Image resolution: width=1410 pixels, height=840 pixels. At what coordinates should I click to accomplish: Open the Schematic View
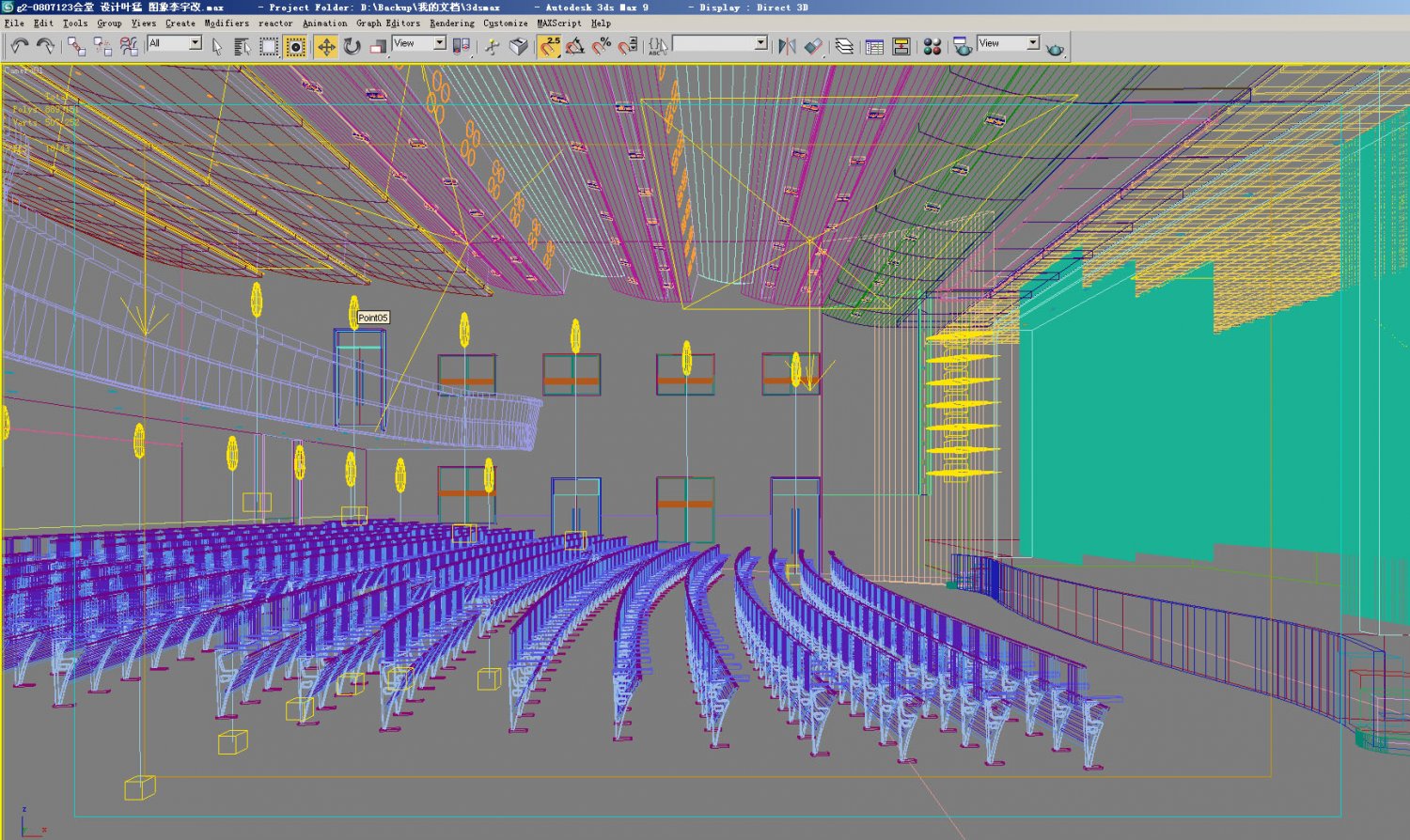pos(902,43)
